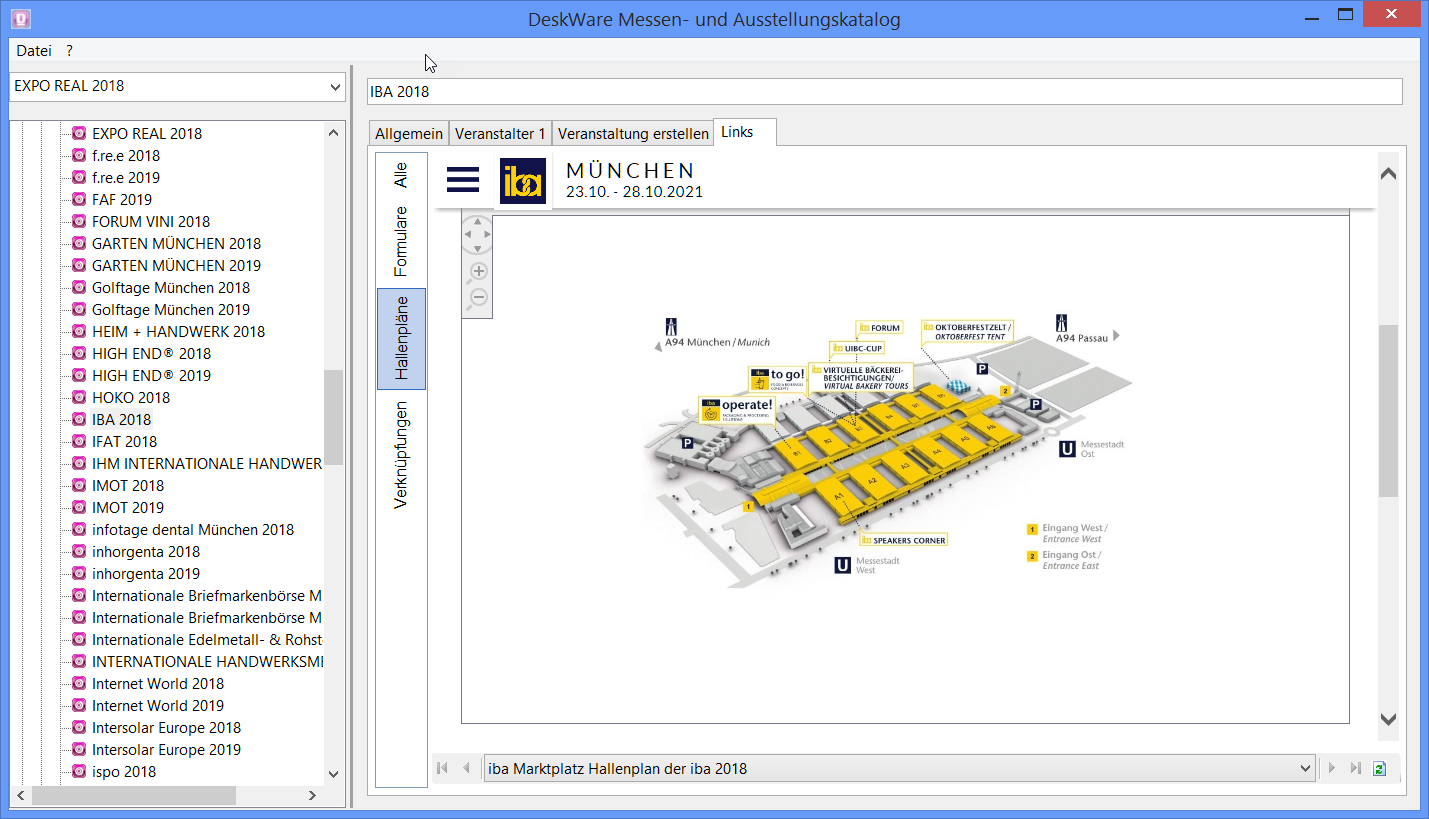Click the FORUM label on the map
This screenshot has width=1429, height=819.
click(x=879, y=327)
